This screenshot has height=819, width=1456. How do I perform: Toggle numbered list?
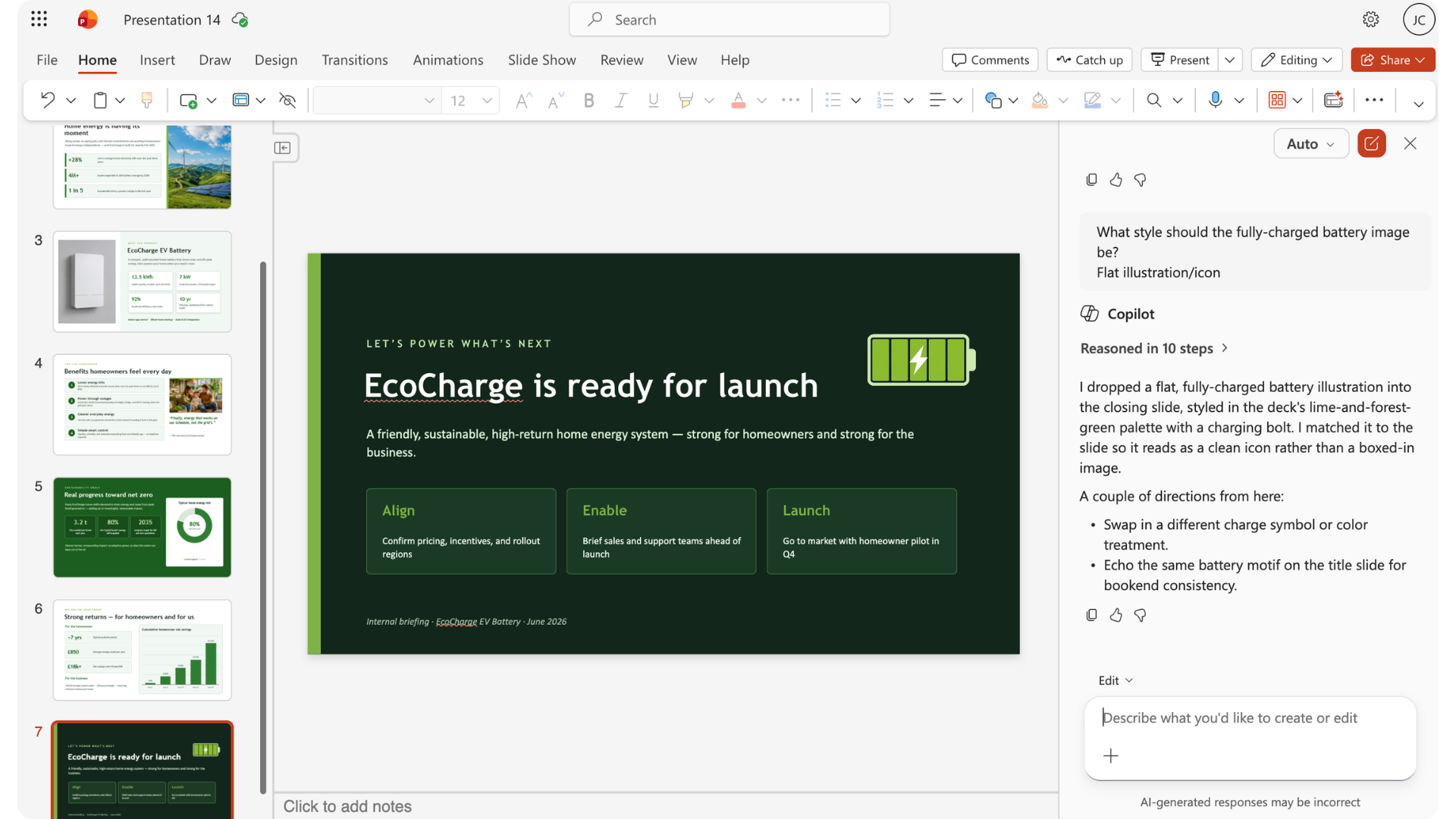pyautogui.click(x=885, y=100)
